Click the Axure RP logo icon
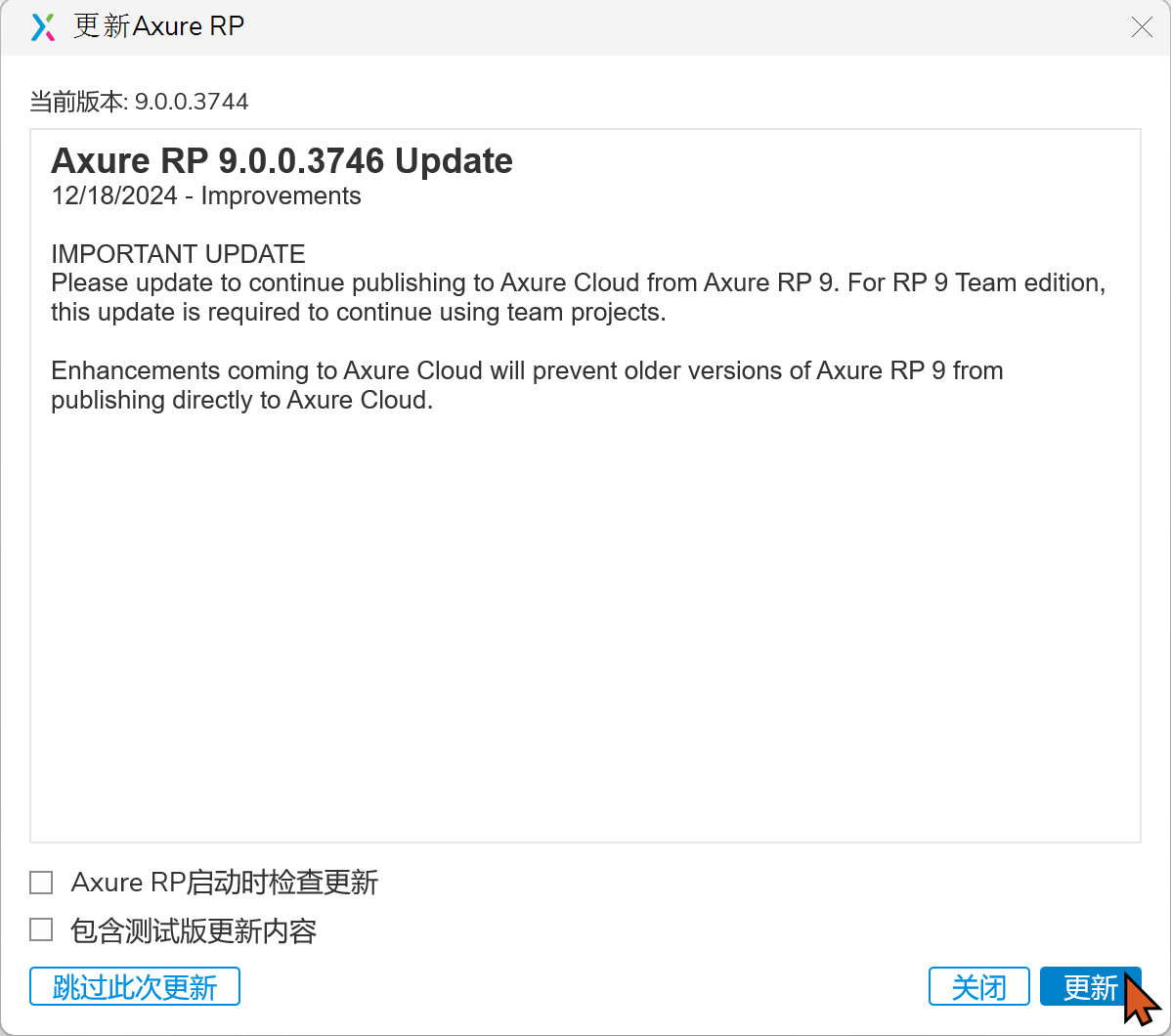This screenshot has width=1171, height=1036. [44, 27]
